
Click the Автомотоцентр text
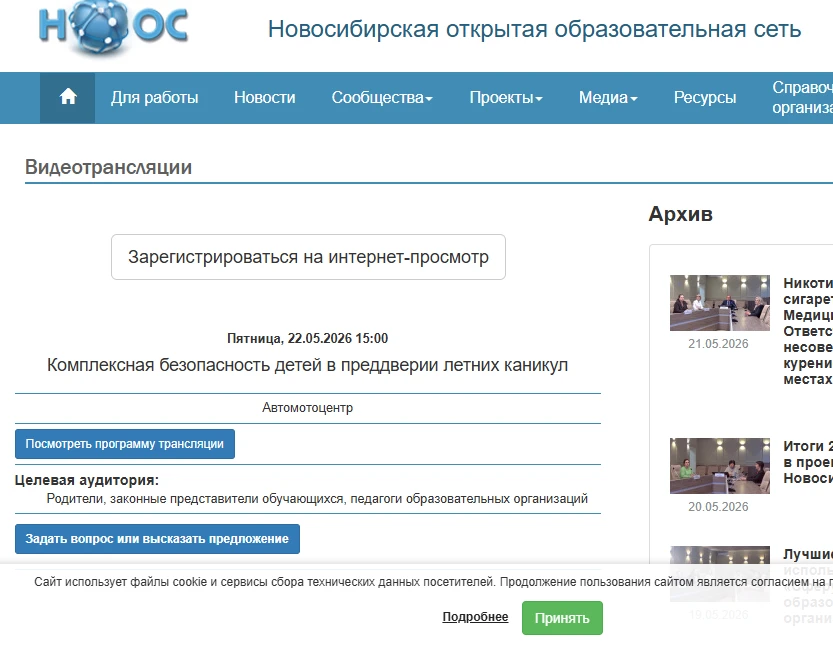point(308,408)
